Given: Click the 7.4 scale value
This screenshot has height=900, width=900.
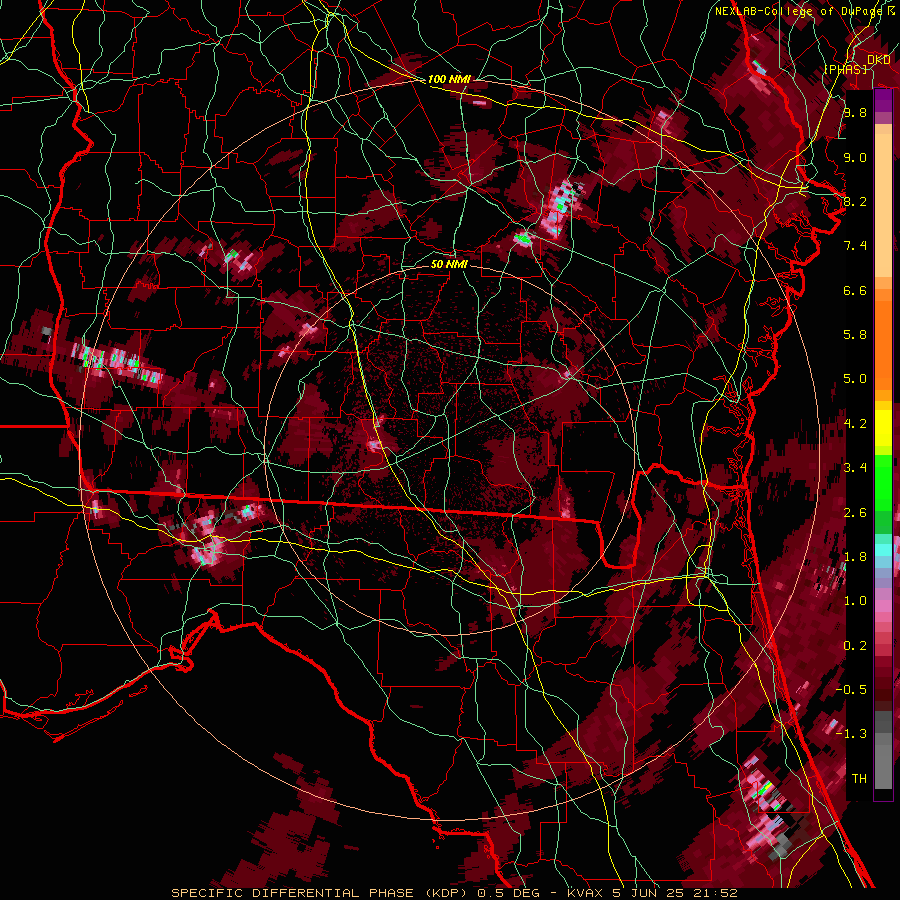Looking at the screenshot, I should point(855,246).
